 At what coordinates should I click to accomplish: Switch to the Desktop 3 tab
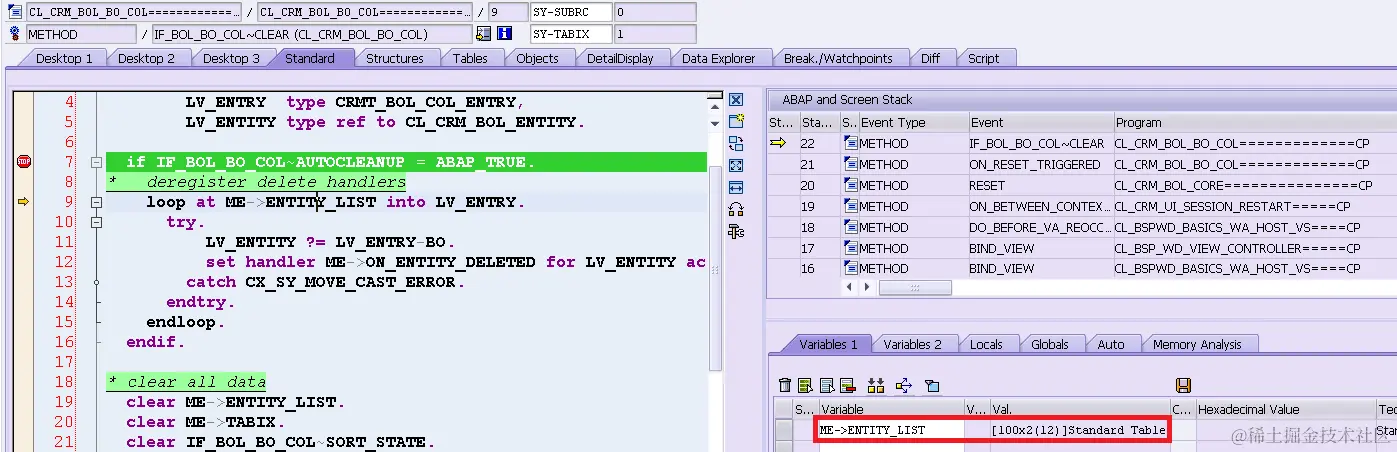pyautogui.click(x=231, y=58)
